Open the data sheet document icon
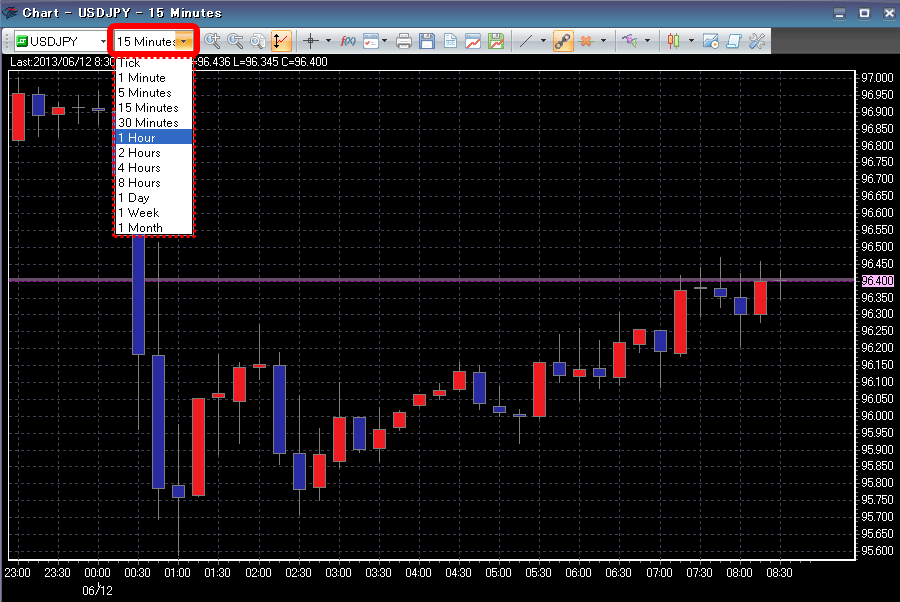This screenshot has width=900, height=602. click(450, 41)
